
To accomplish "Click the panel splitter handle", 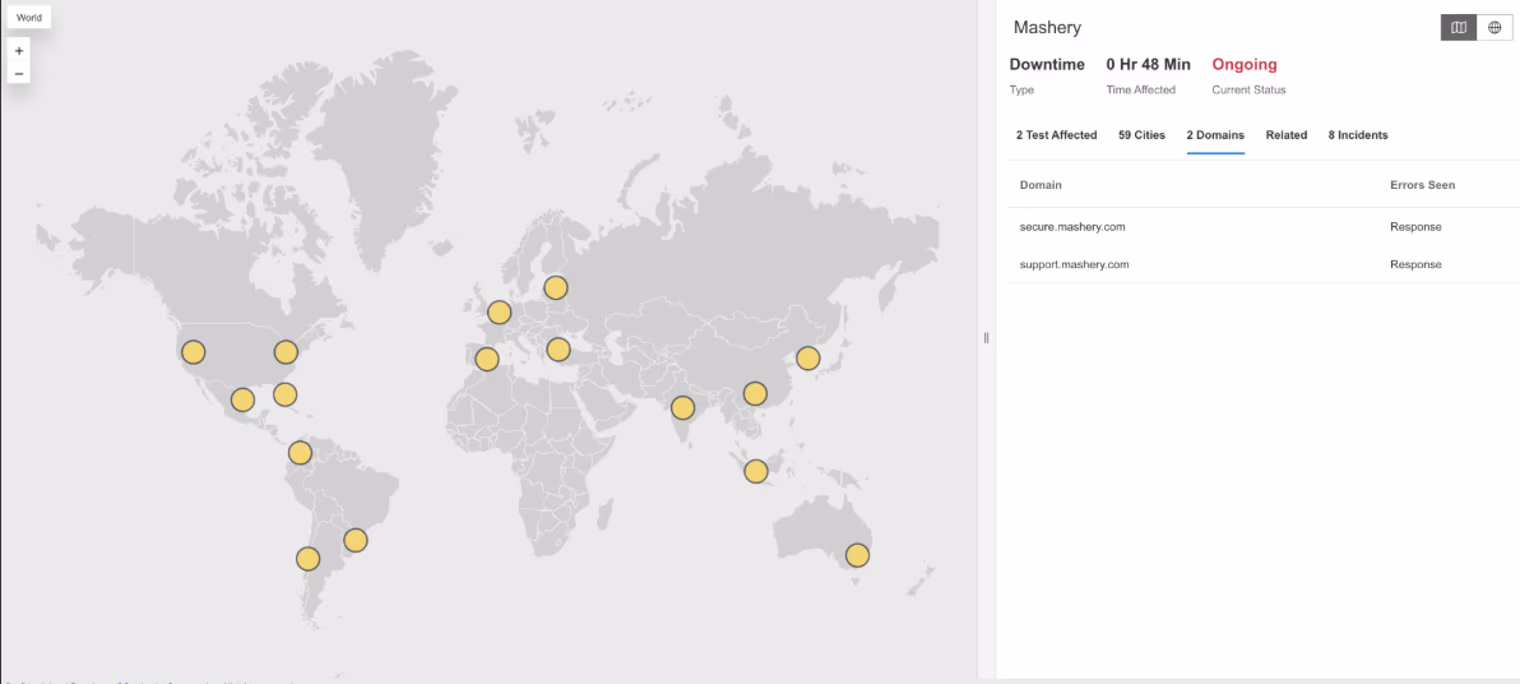I will click(986, 338).
